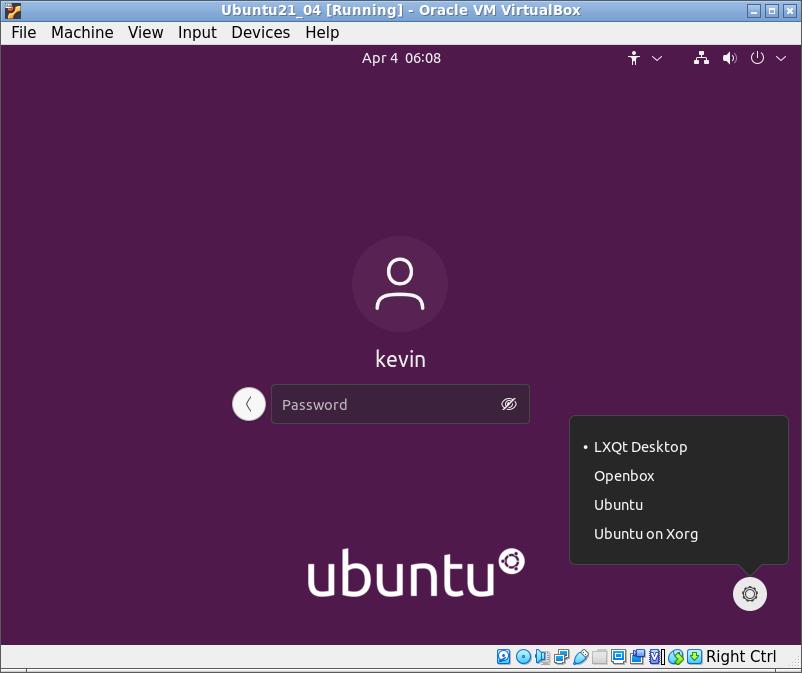802x673 pixels.
Task: Choose the Ubuntu on Xorg session
Action: click(645, 534)
